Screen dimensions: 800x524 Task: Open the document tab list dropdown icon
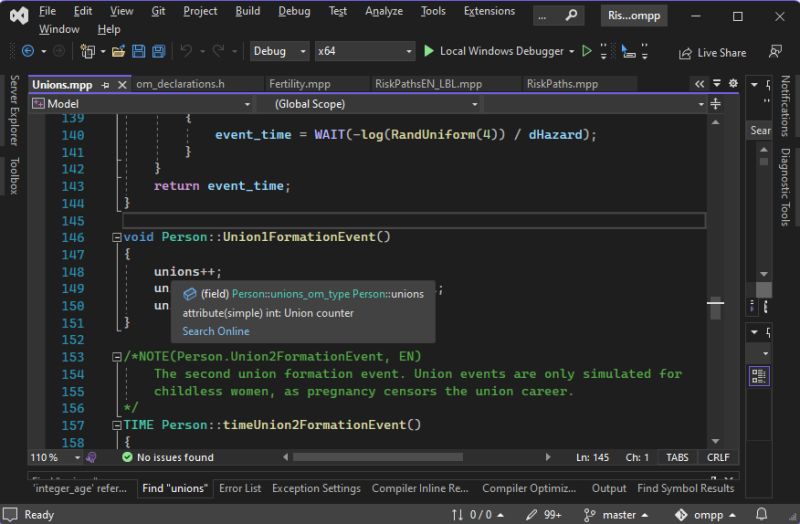click(x=717, y=83)
